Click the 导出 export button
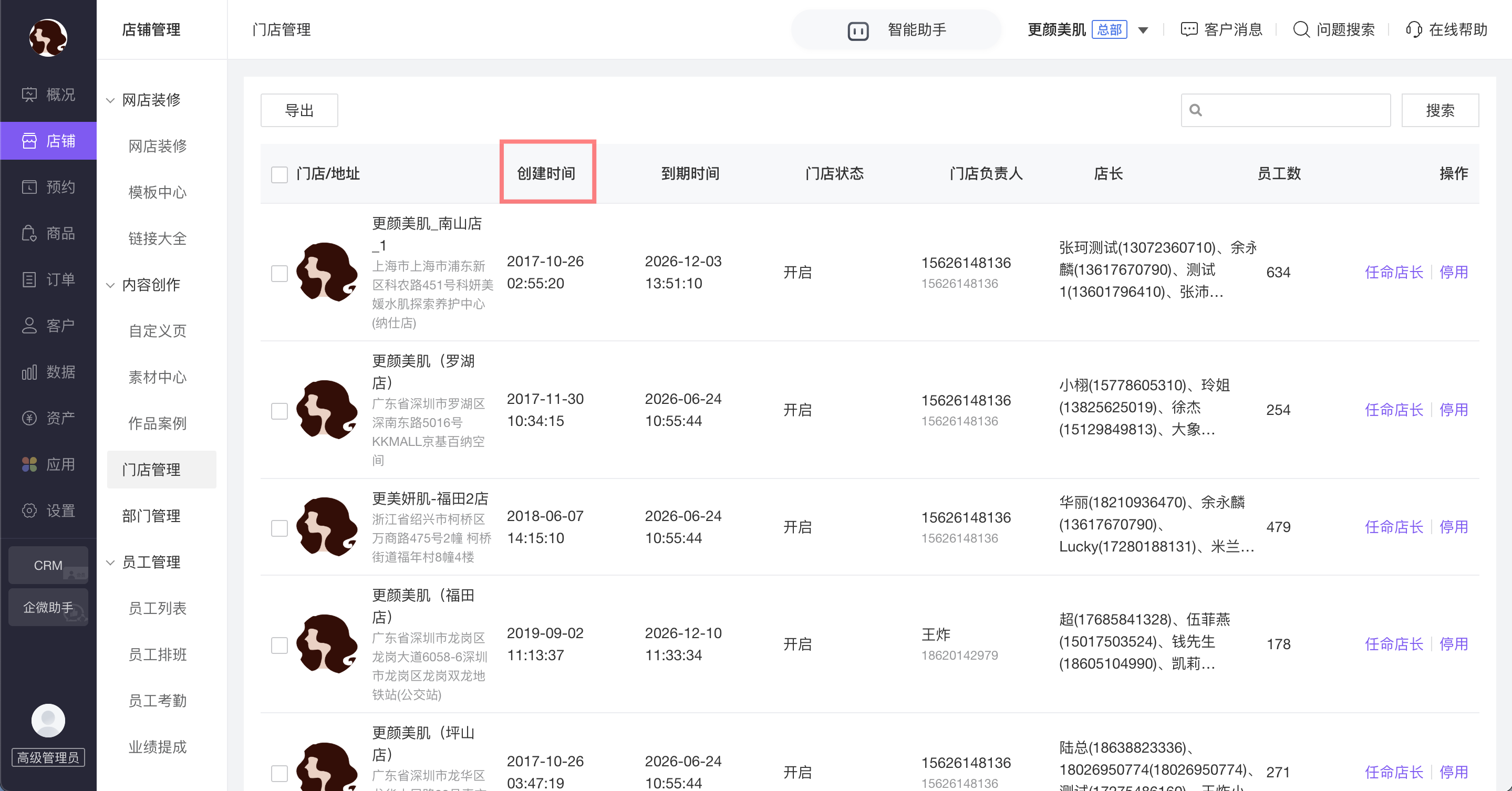This screenshot has height=791, width=1512. [299, 110]
